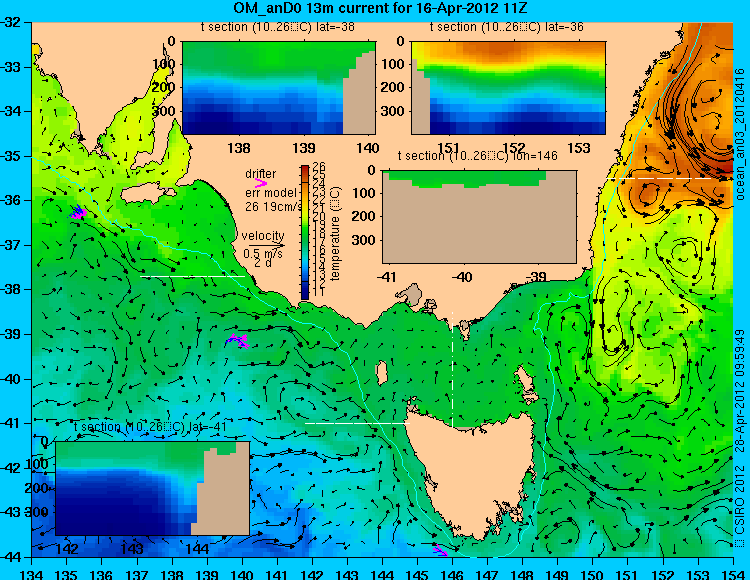Viewport: 750px width, 580px height.
Task: Select the drifter marker south of Tasmania near 146E
Action: coord(440,550)
